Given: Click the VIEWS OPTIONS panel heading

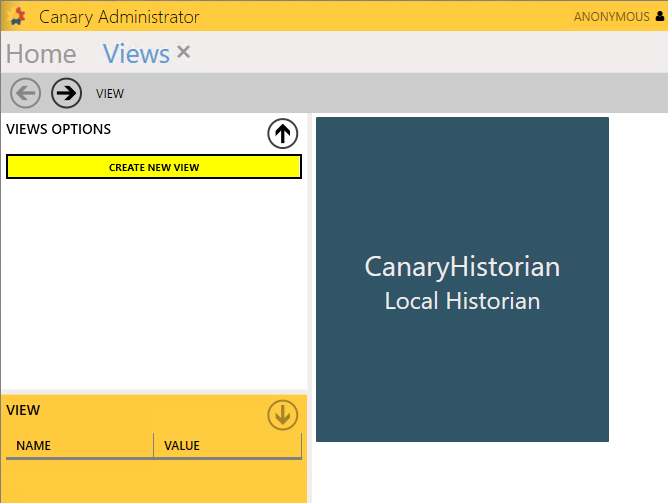Looking at the screenshot, I should 59,129.
